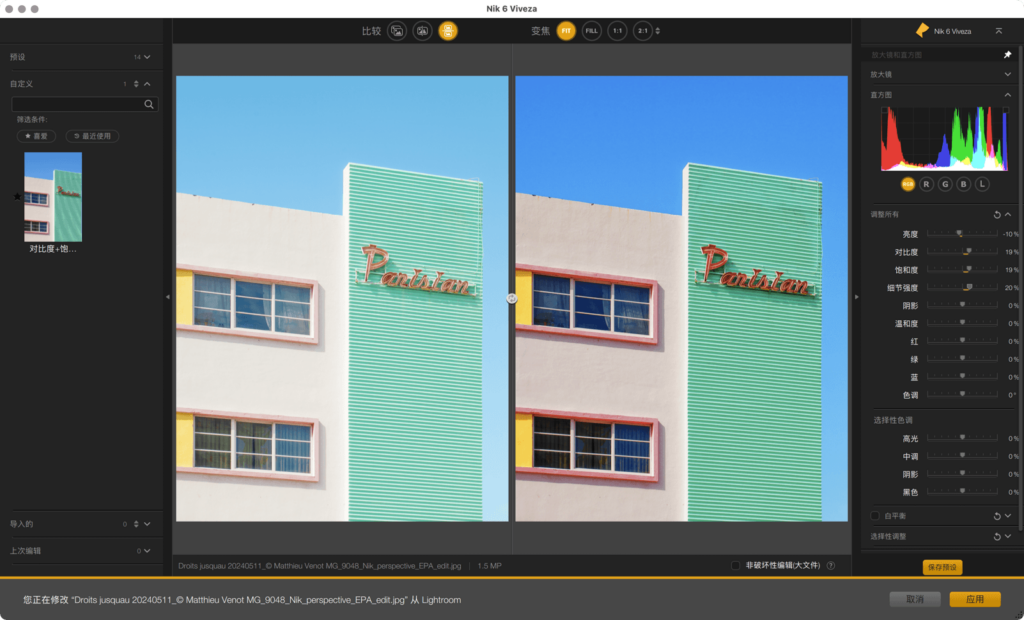This screenshot has width=1024, height=620.
Task: Toggle 最近使用 recent filter
Action: click(x=92, y=136)
